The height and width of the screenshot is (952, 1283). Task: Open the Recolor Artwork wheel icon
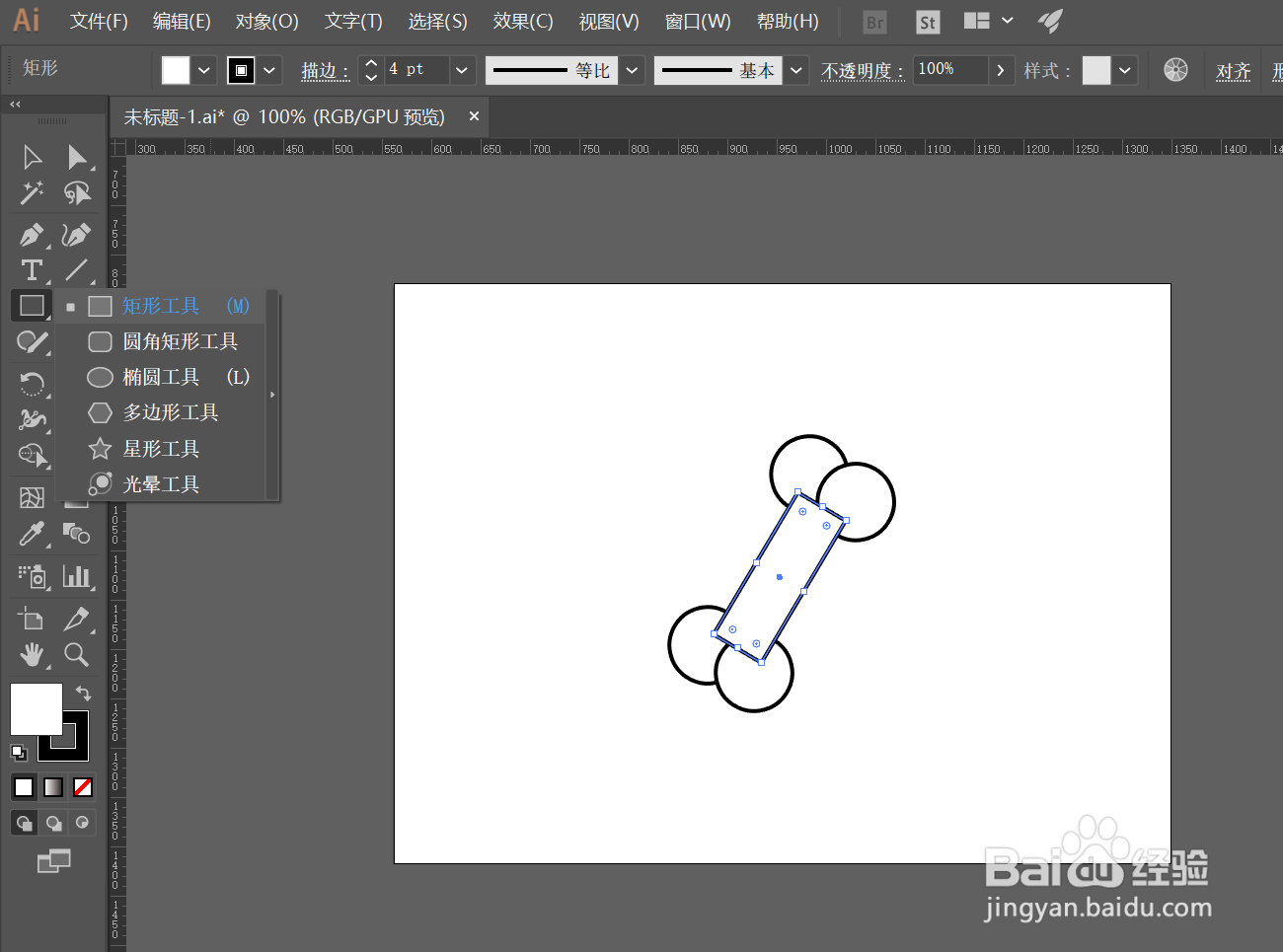coord(1175,69)
